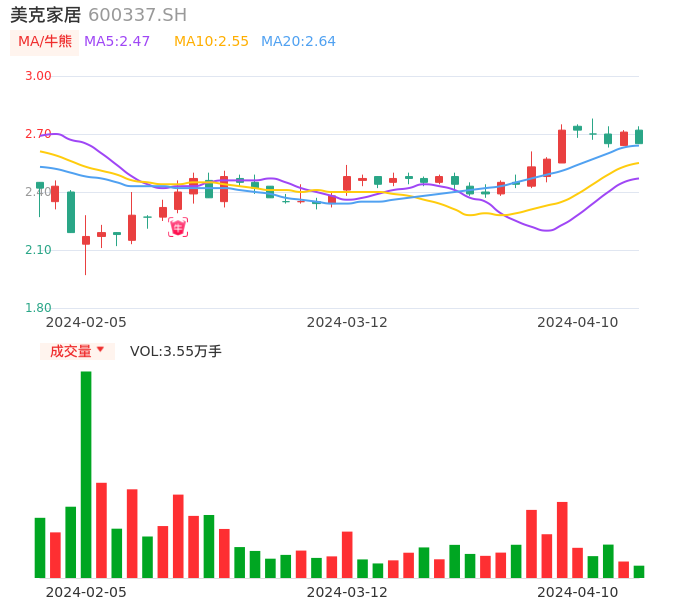This screenshot has height=606, width=686.
Task: Click the 3.00 price axis label
Action: (38, 76)
